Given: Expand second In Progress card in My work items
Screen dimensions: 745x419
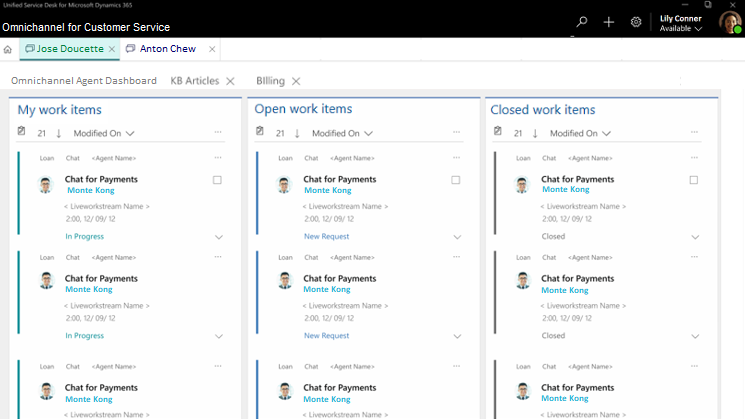Looking at the screenshot, I should point(219,336).
